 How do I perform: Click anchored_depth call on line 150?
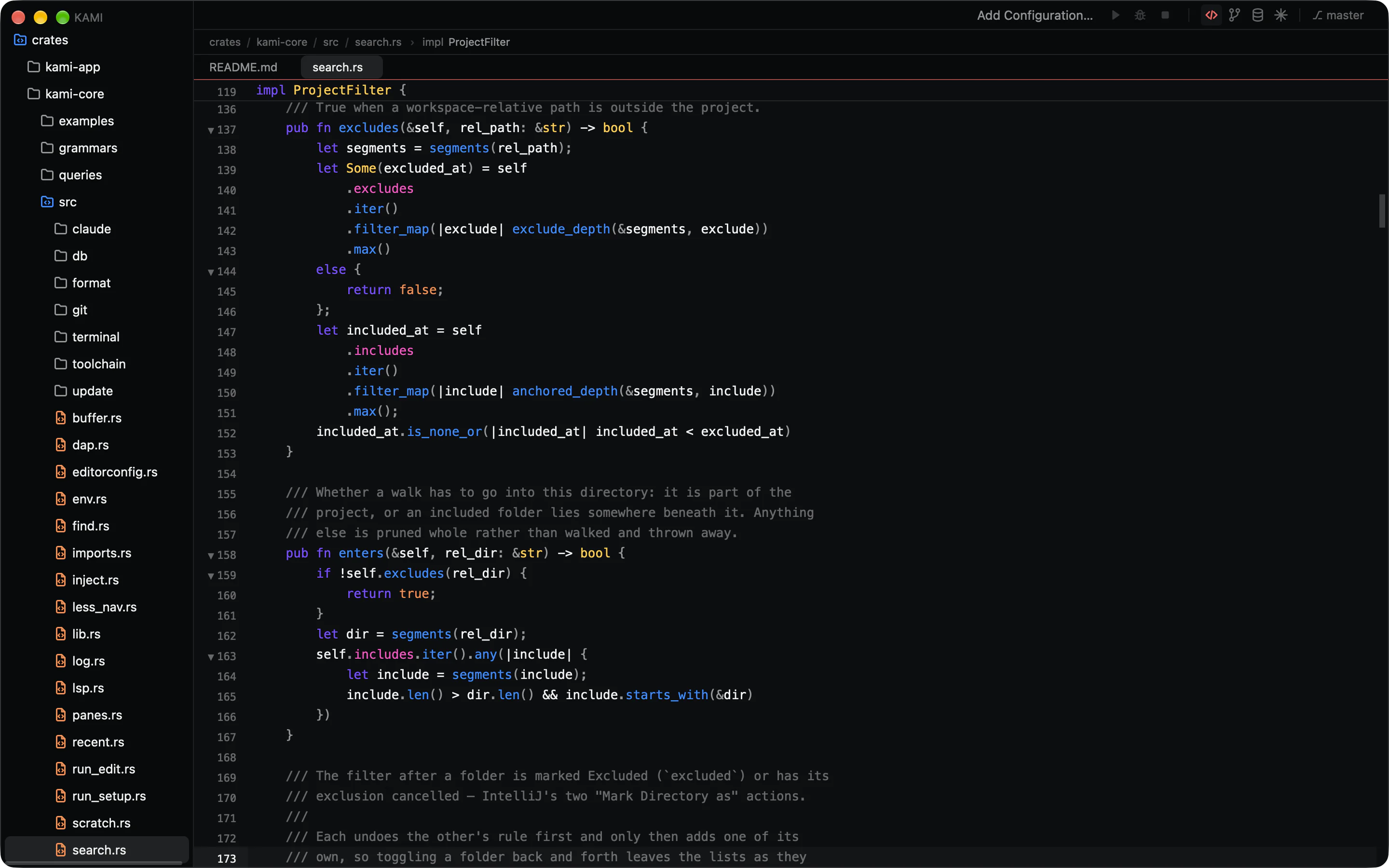point(565,391)
